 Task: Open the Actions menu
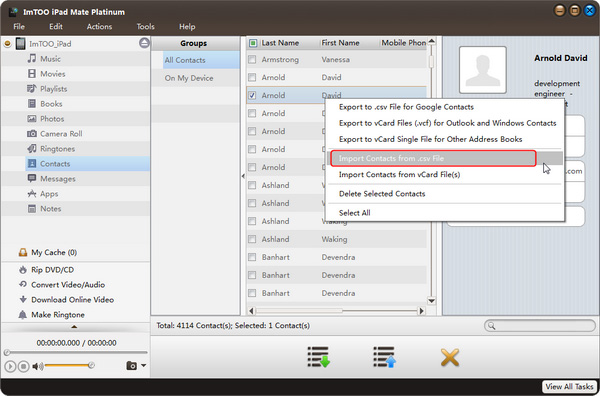(99, 26)
